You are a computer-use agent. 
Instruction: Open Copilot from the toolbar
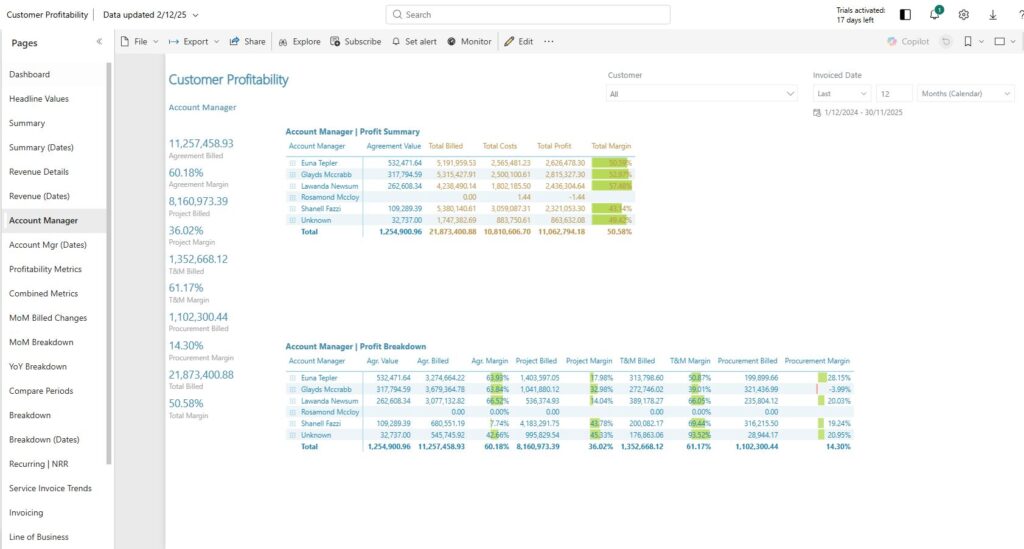908,42
